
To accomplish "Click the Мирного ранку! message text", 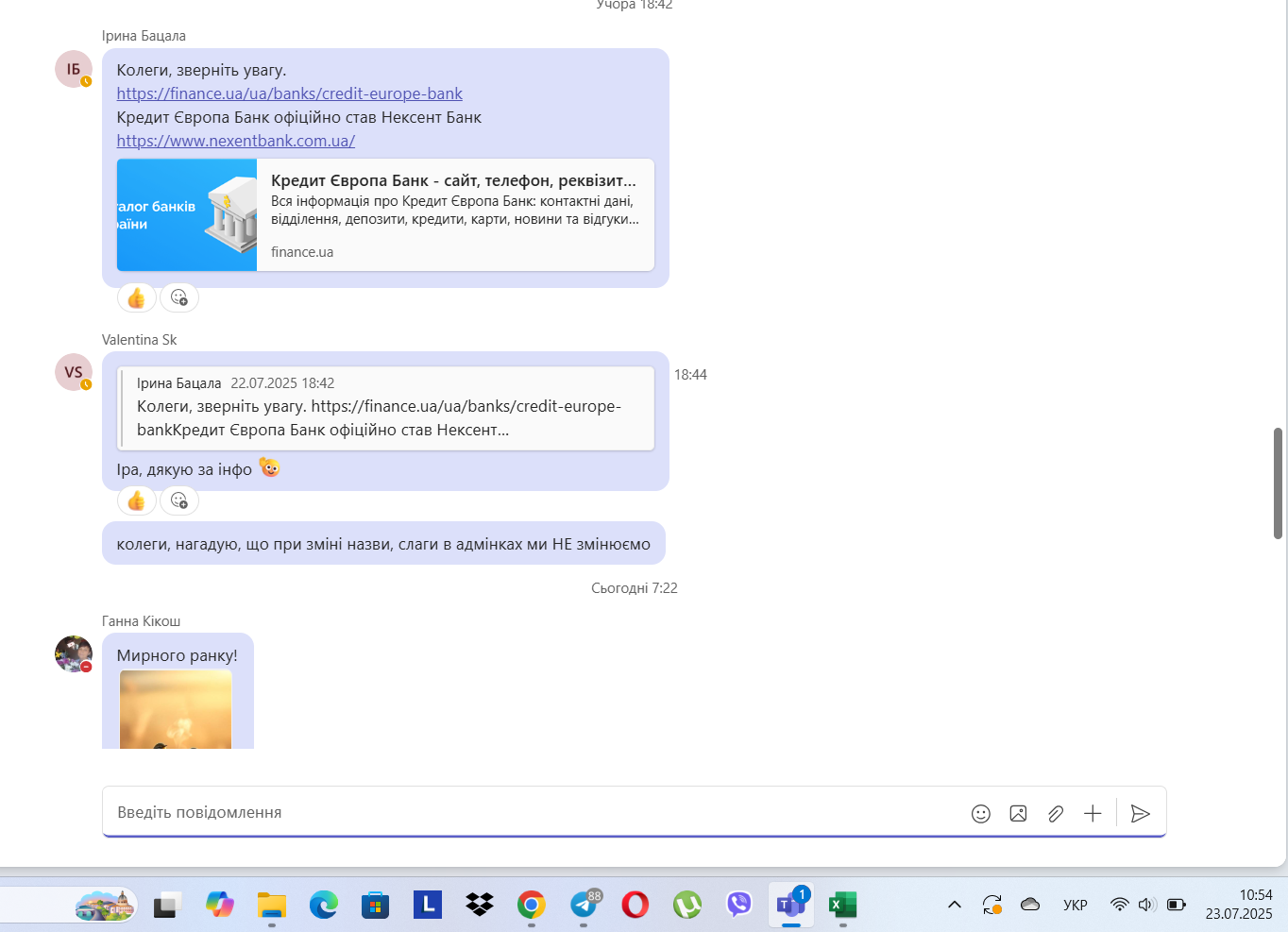I will tap(177, 655).
